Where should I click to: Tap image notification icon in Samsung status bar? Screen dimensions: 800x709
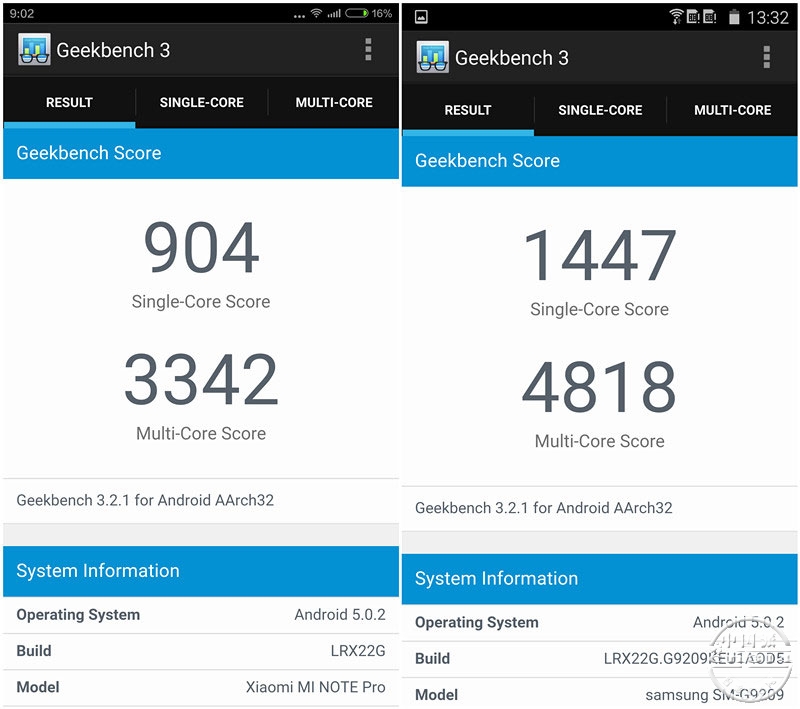(x=421, y=17)
